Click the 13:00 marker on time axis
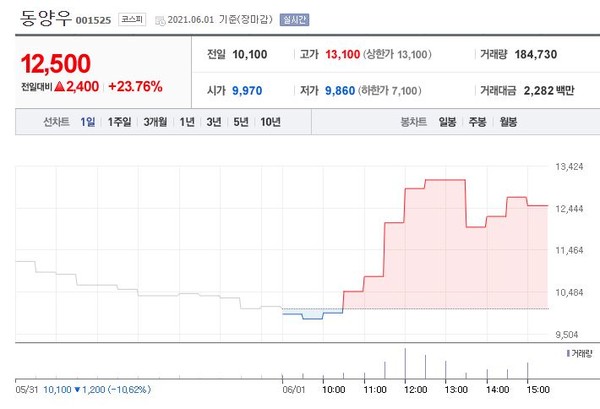 [456, 388]
